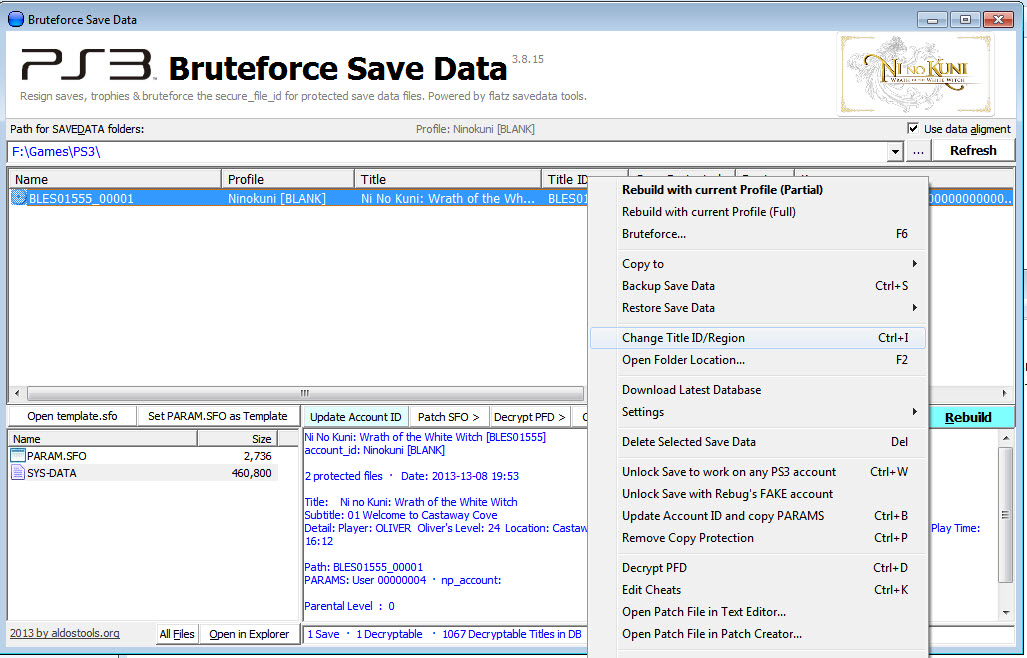Select the BLES01555_00001 save row

pos(298,198)
